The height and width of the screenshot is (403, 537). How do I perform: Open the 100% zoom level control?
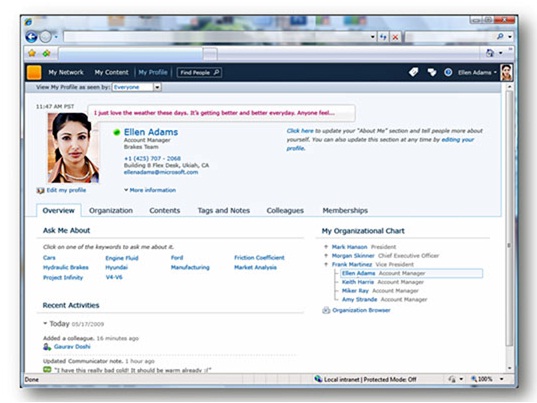pyautogui.click(x=487, y=379)
